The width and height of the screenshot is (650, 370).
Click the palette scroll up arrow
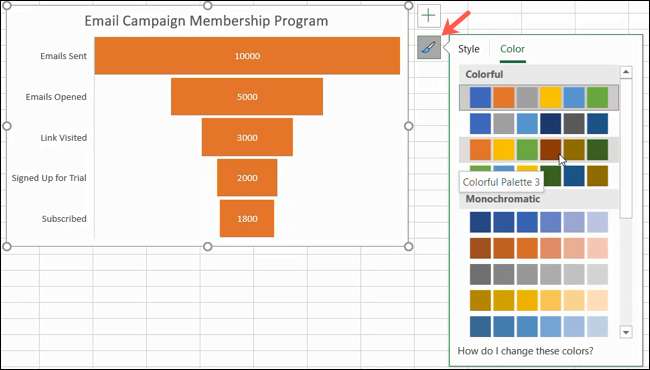tap(626, 72)
